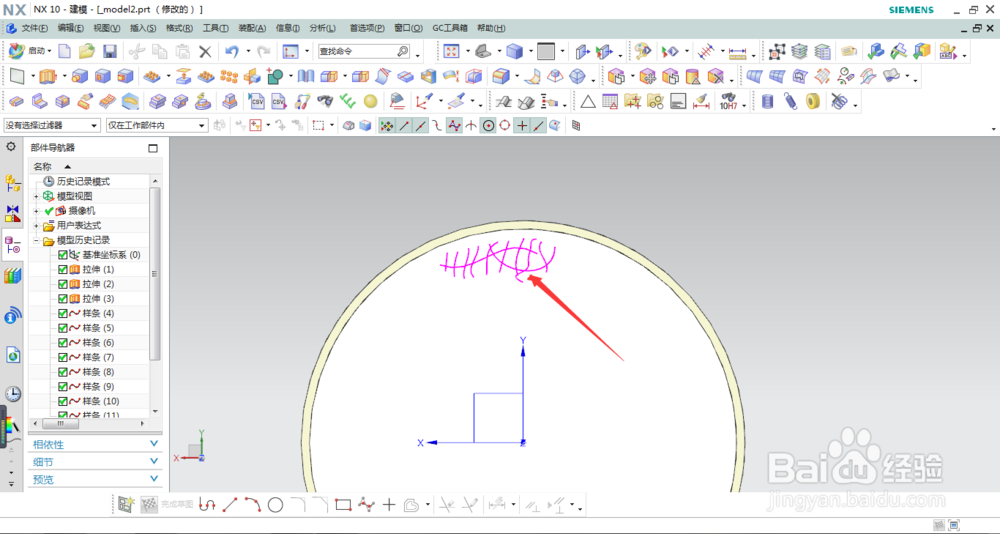Toggle the 样条 (9) checkbox

(x=62, y=387)
